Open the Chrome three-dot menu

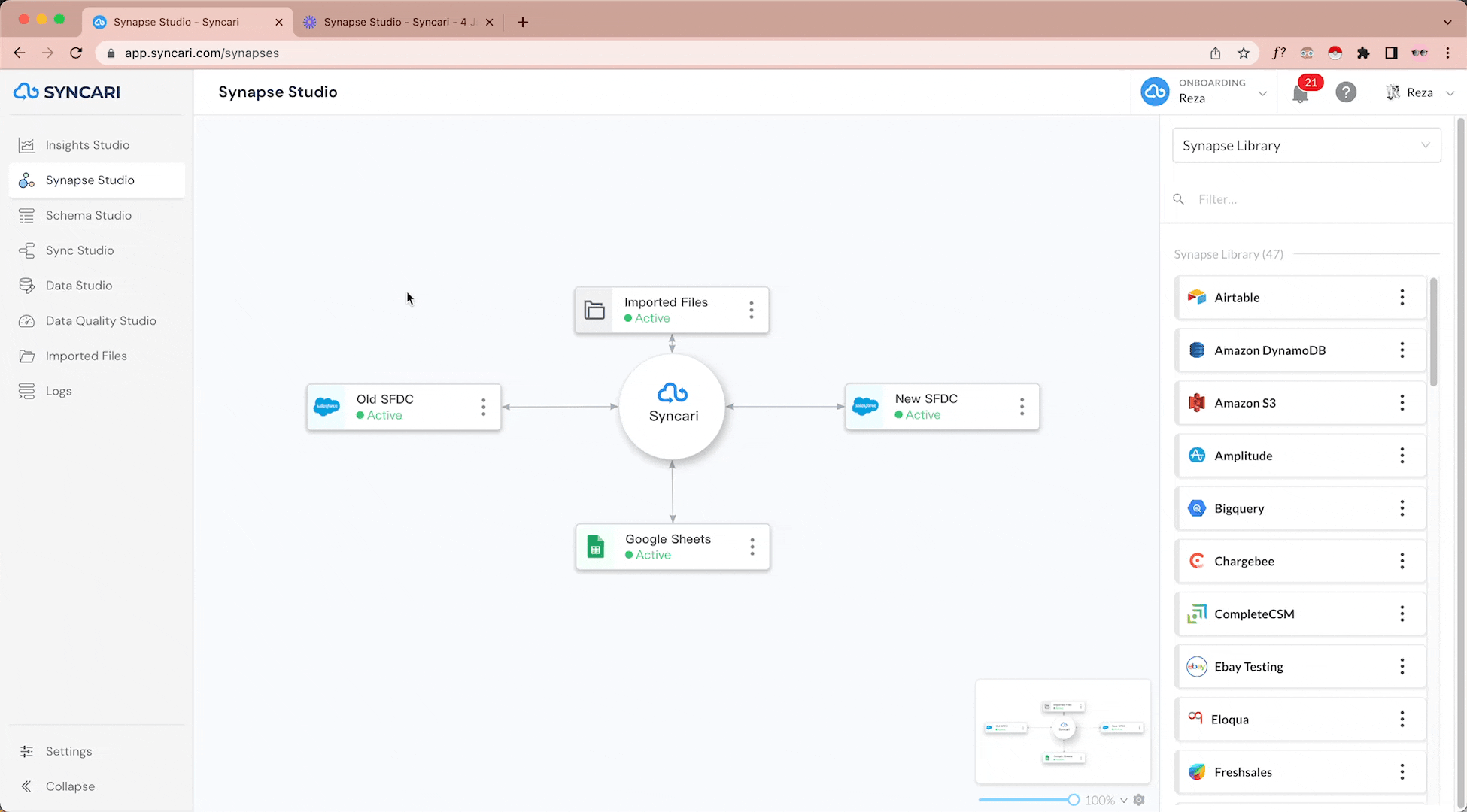[1447, 53]
